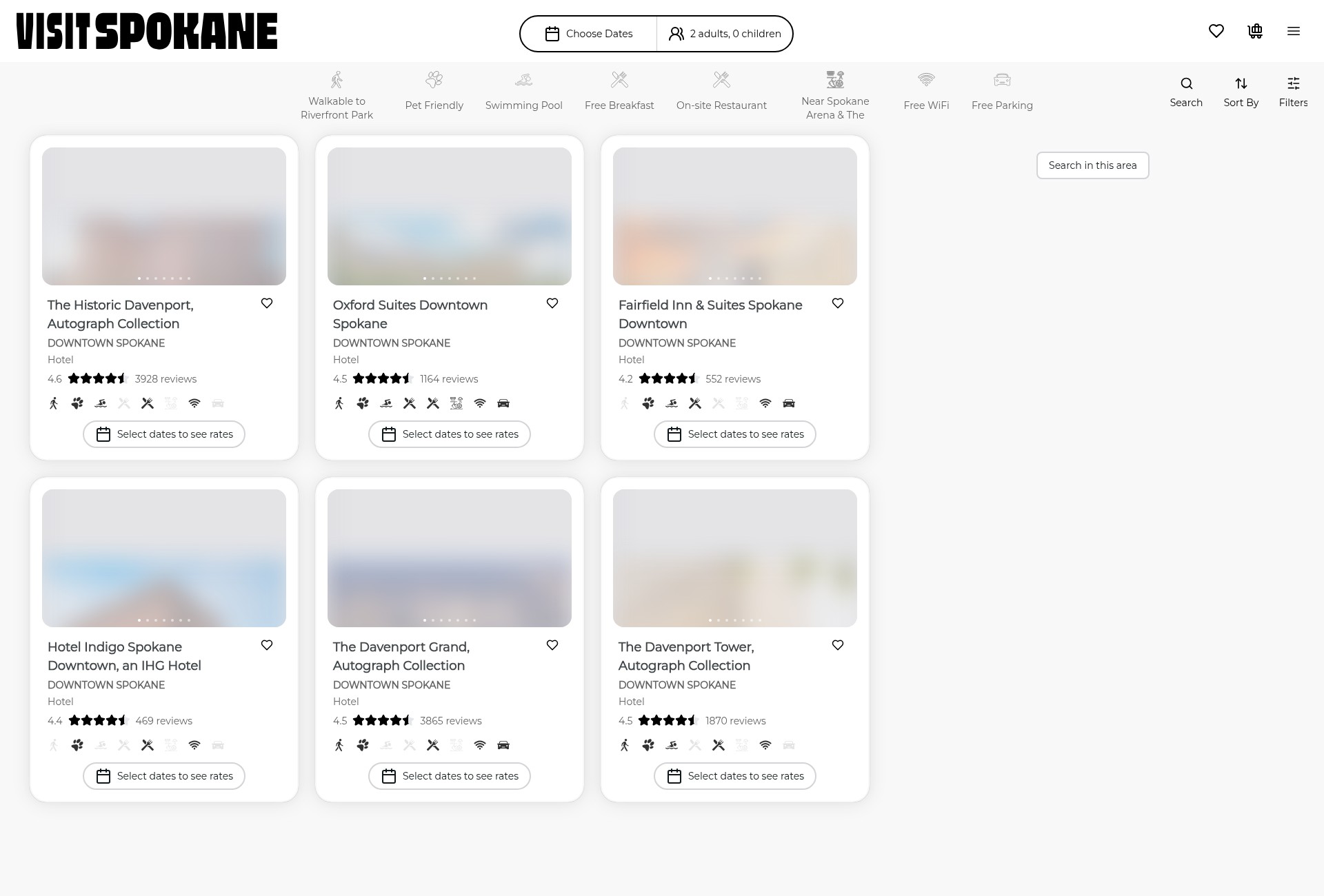
Task: Select dates for The Davenport Tower rates
Action: [735, 776]
